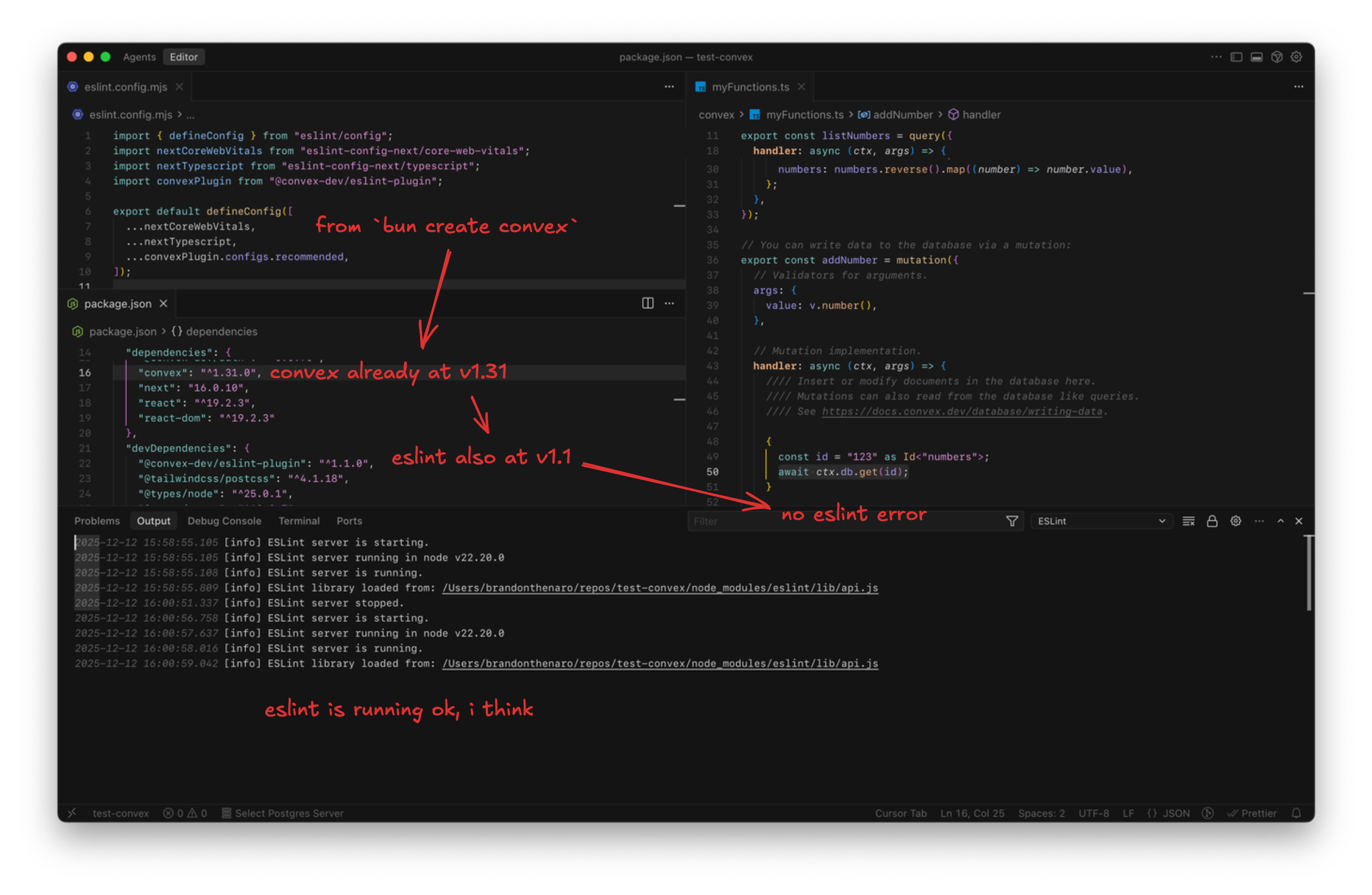Image resolution: width=1372 pixels, height=895 pixels.
Task: Click the output panel vertical scrollbar
Action: [x=1308, y=573]
